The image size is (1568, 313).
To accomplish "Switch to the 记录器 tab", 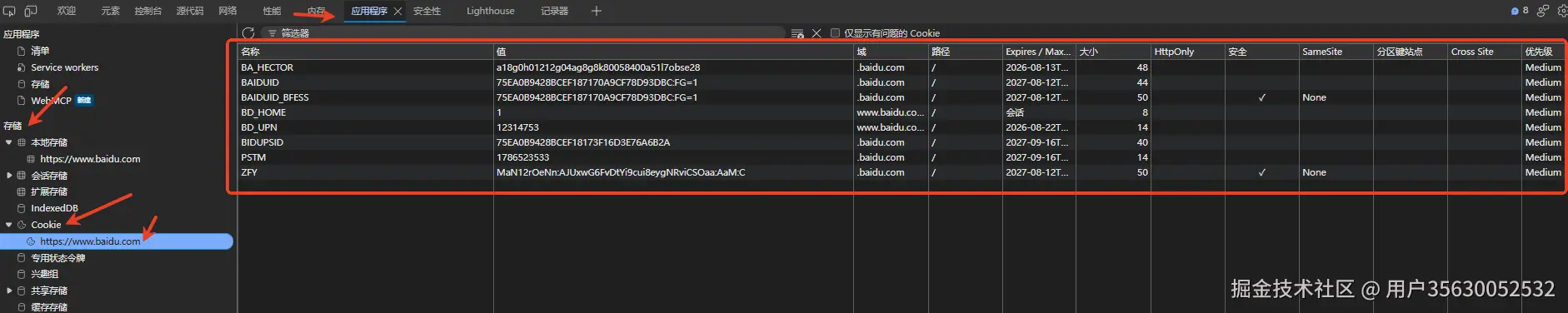I will pos(555,11).
